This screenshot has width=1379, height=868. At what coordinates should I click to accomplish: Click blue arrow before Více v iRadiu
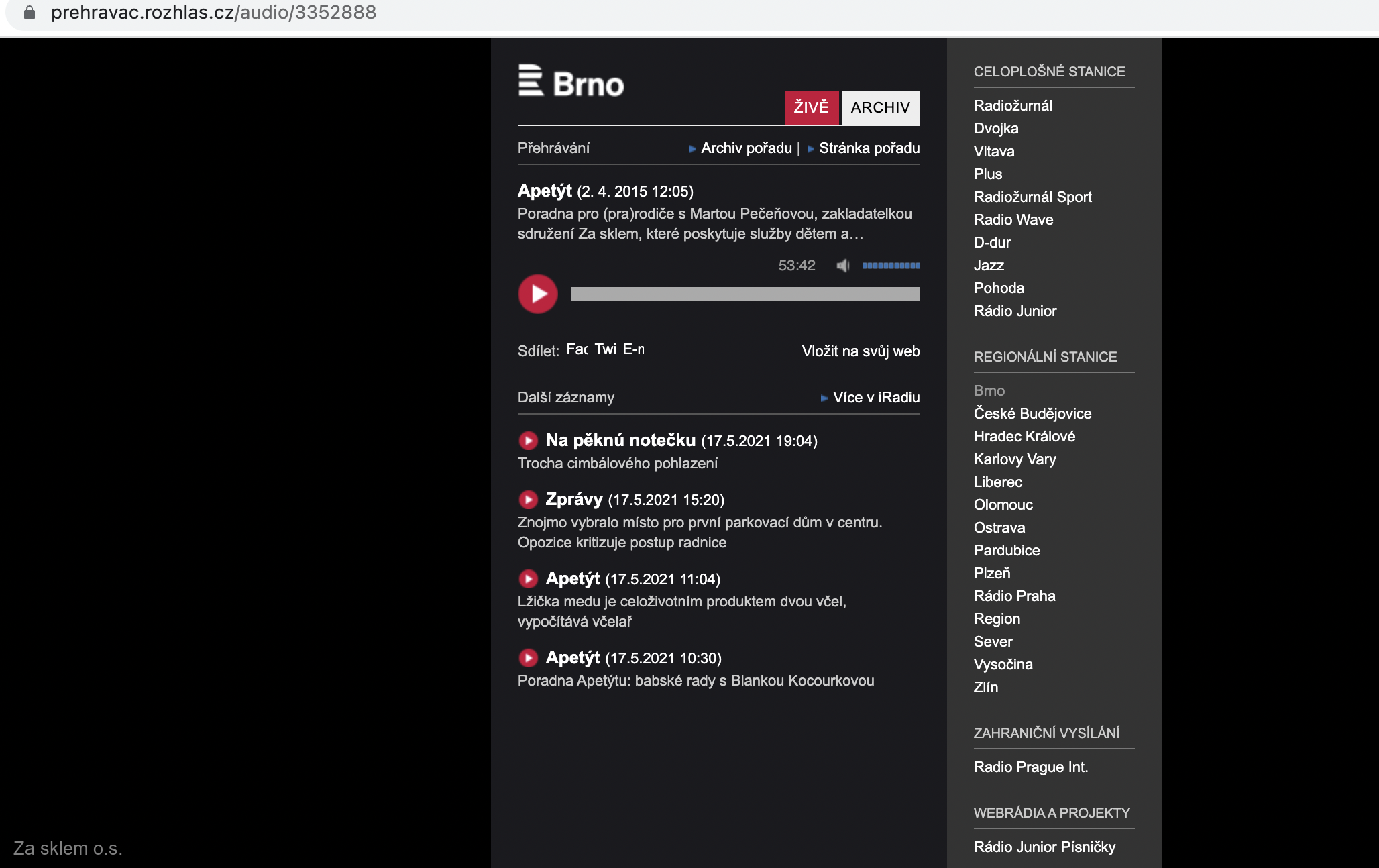(x=824, y=398)
